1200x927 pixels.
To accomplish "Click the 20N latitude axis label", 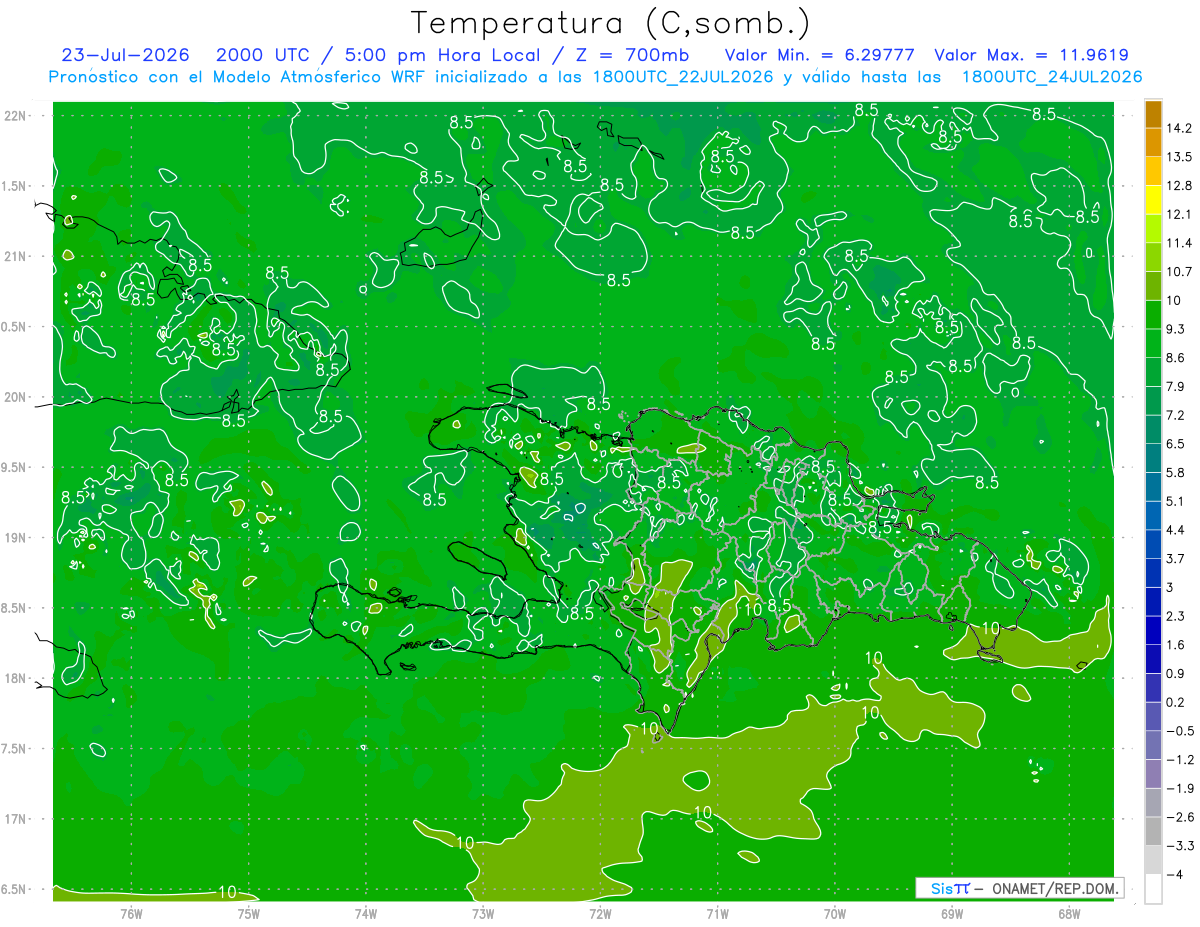I will pos(16,397).
